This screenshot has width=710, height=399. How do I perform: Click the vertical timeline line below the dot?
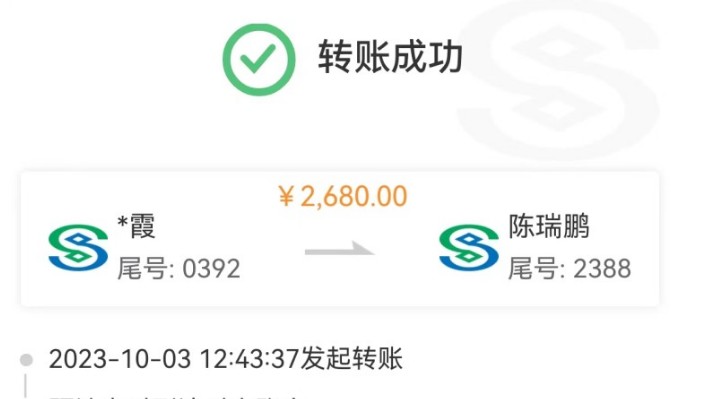25,386
